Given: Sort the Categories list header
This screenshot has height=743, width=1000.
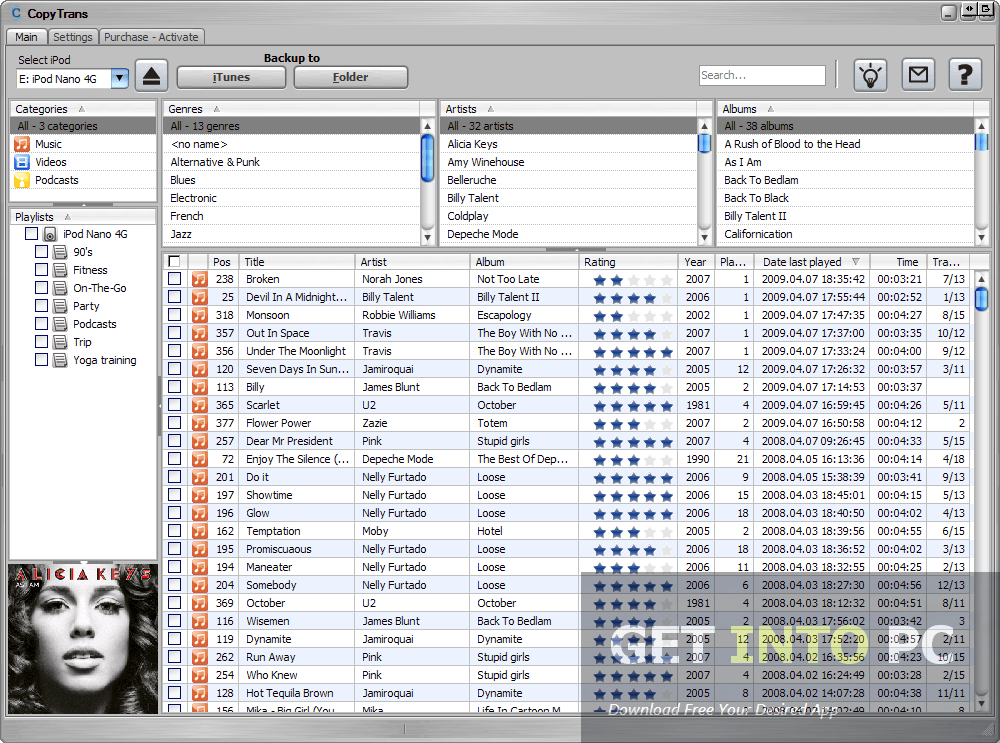Looking at the screenshot, I should coord(83,109).
